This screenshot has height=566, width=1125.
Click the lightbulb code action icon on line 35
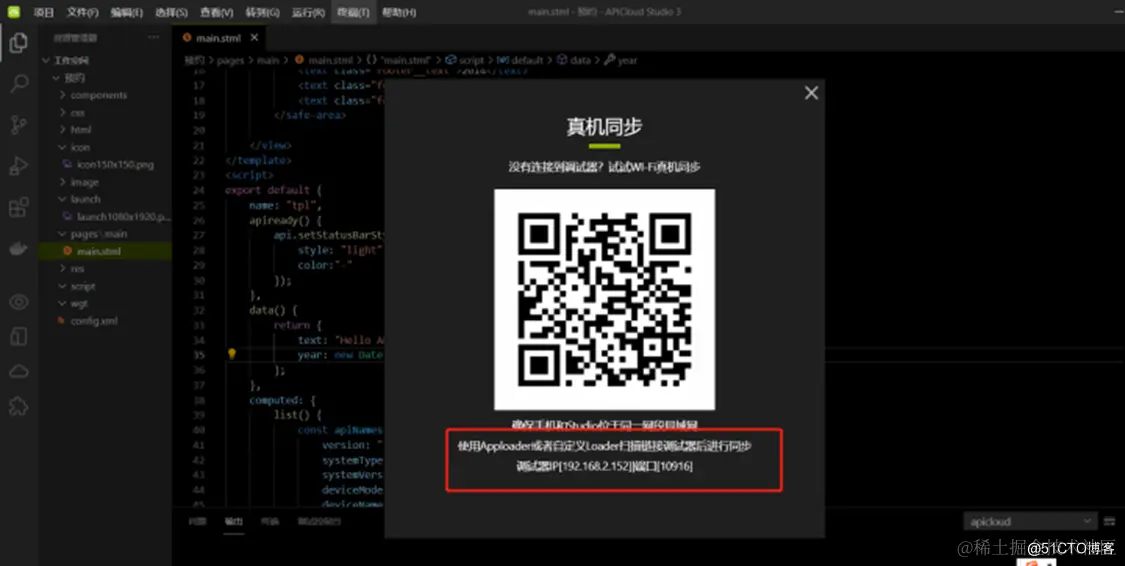(232, 354)
